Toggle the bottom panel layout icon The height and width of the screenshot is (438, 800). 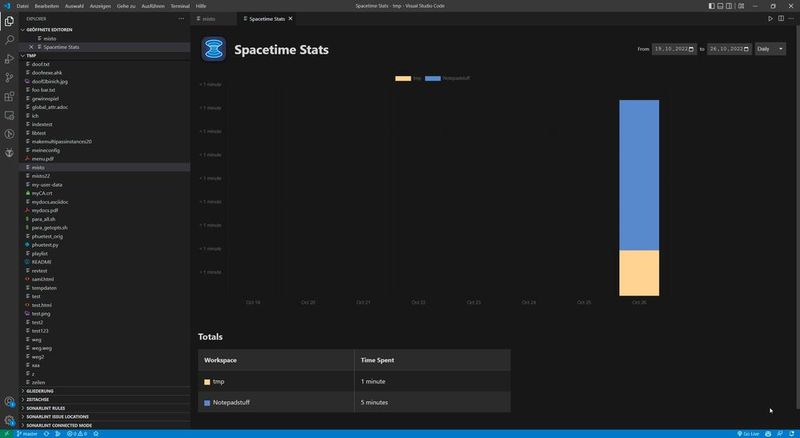(720, 6)
